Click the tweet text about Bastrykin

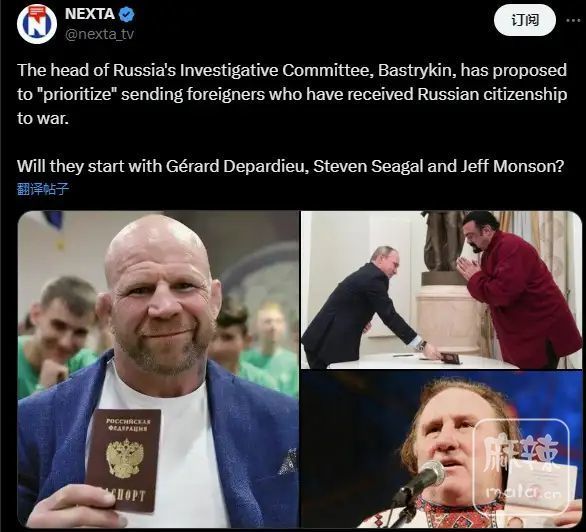(x=292, y=94)
